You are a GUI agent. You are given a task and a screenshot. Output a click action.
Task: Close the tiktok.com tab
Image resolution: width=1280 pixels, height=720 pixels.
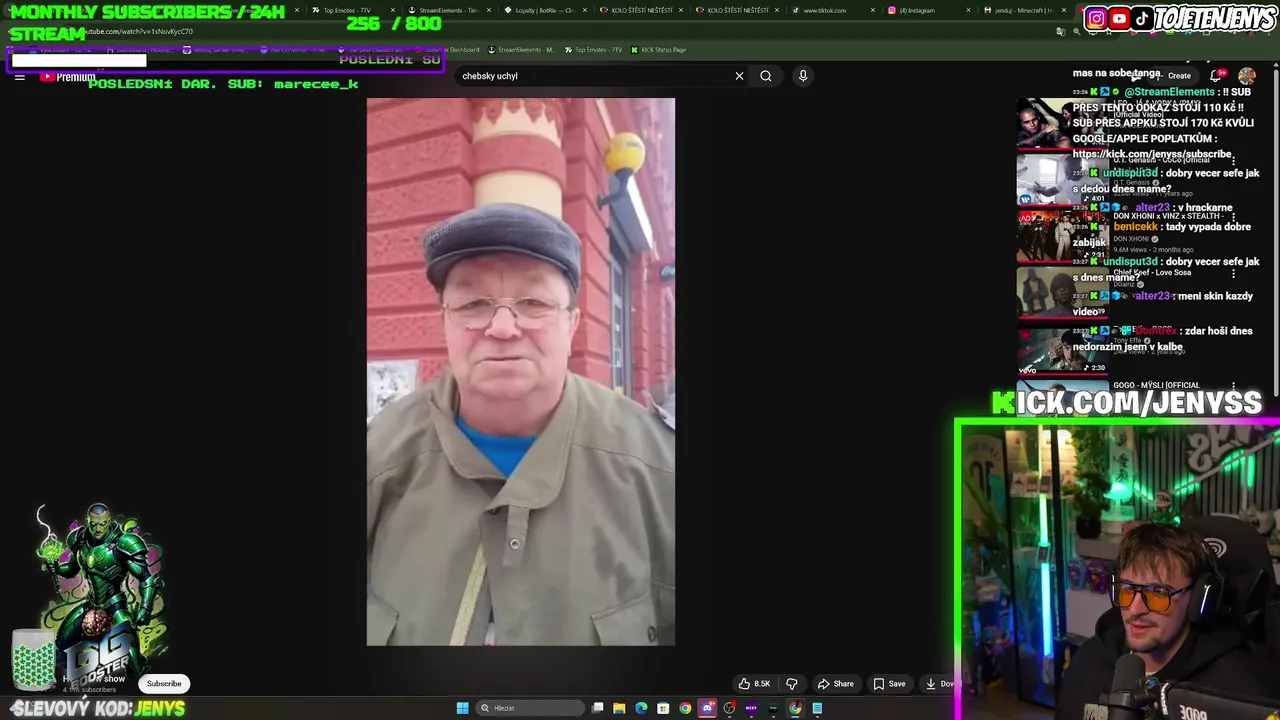pos(873,10)
